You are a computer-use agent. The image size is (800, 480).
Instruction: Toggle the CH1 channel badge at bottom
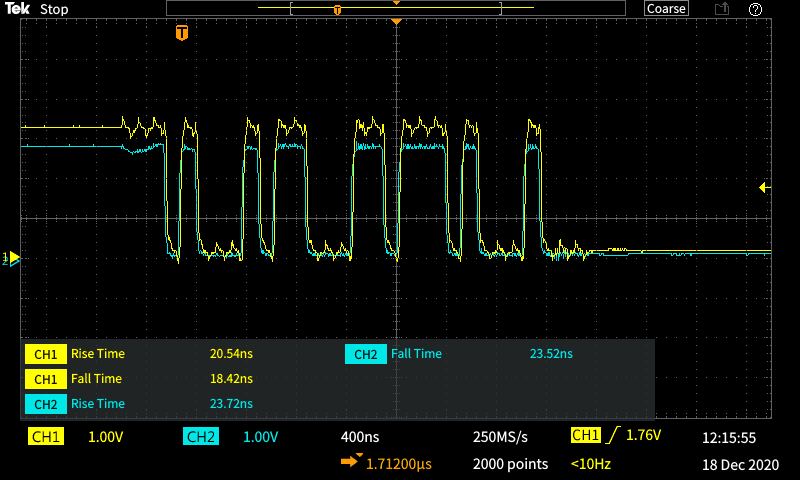point(46,437)
